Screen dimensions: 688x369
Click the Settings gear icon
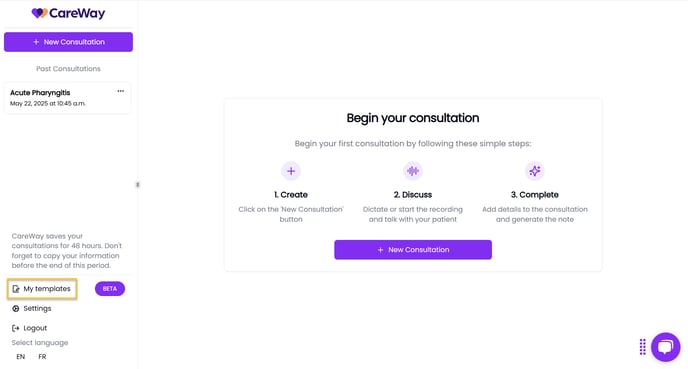[x=16, y=308]
